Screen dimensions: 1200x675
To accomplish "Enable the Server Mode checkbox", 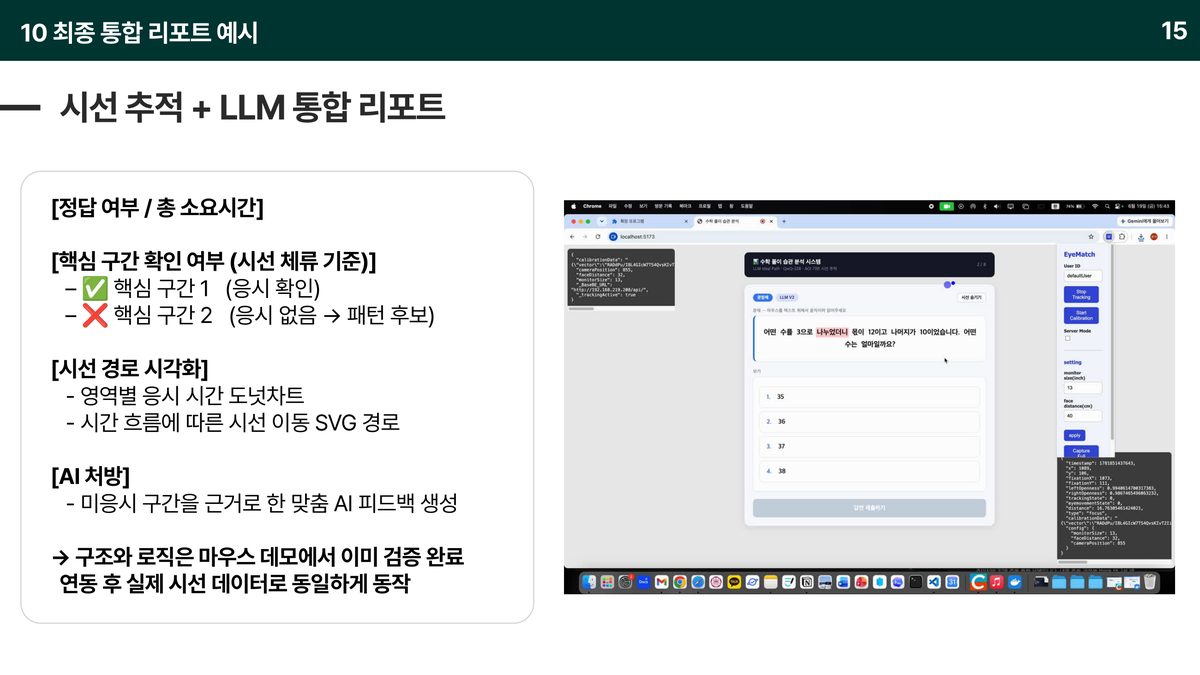I will pos(1068,338).
